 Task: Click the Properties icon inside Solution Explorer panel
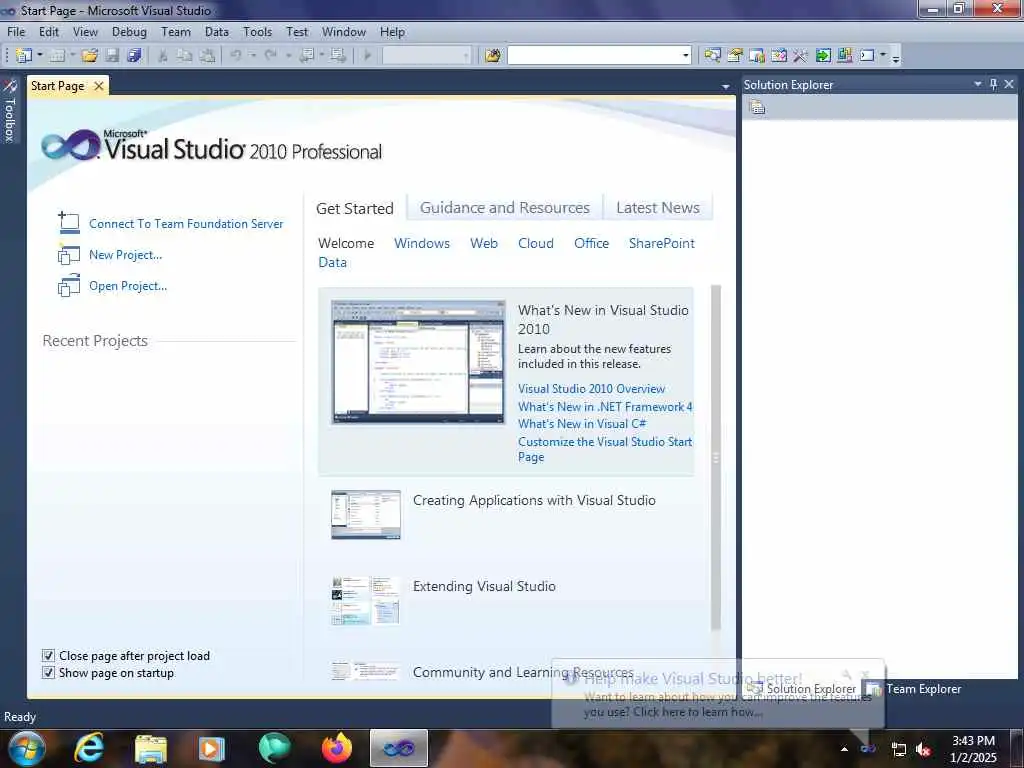(757, 107)
